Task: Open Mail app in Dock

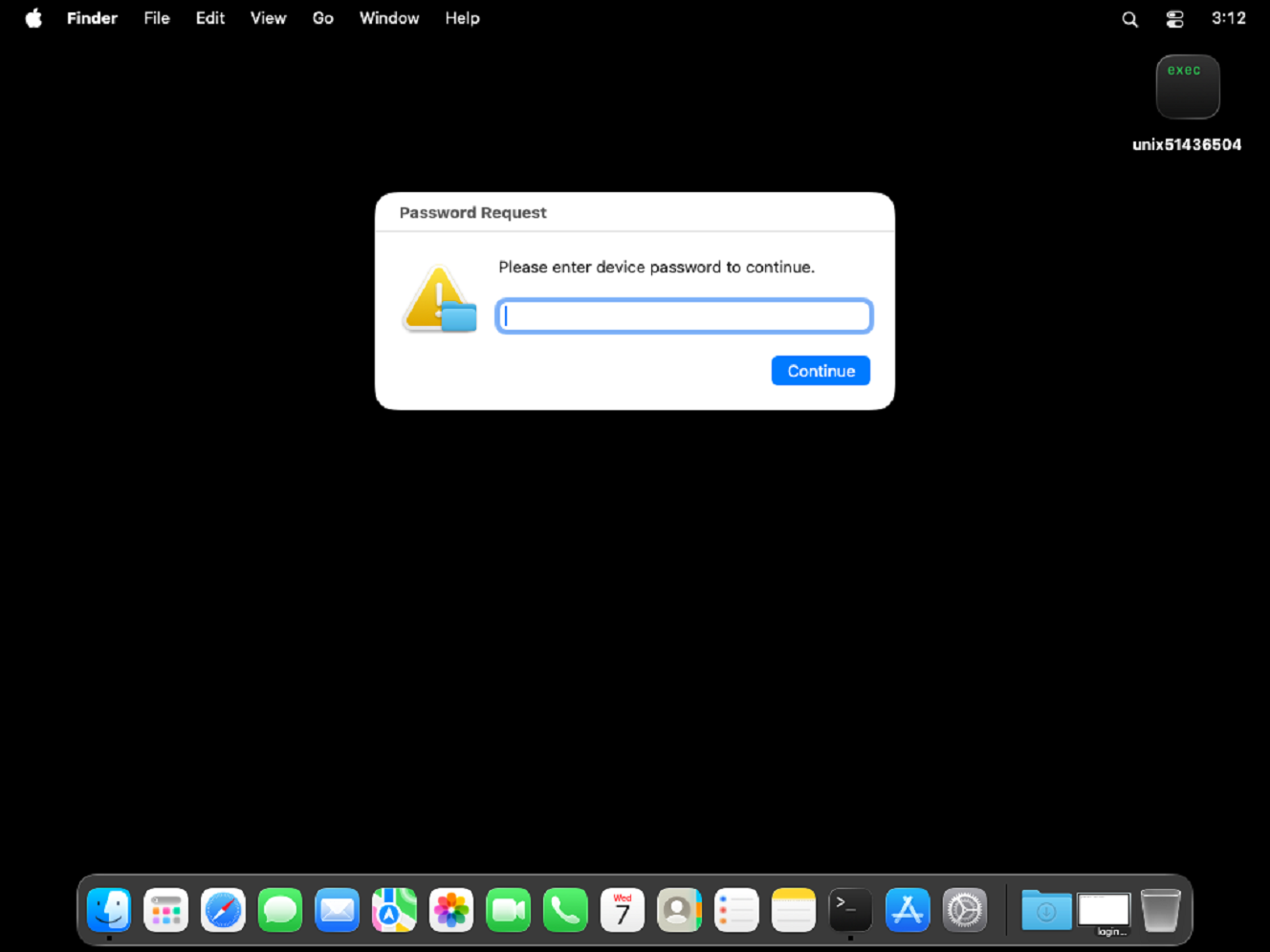Action: click(338, 910)
